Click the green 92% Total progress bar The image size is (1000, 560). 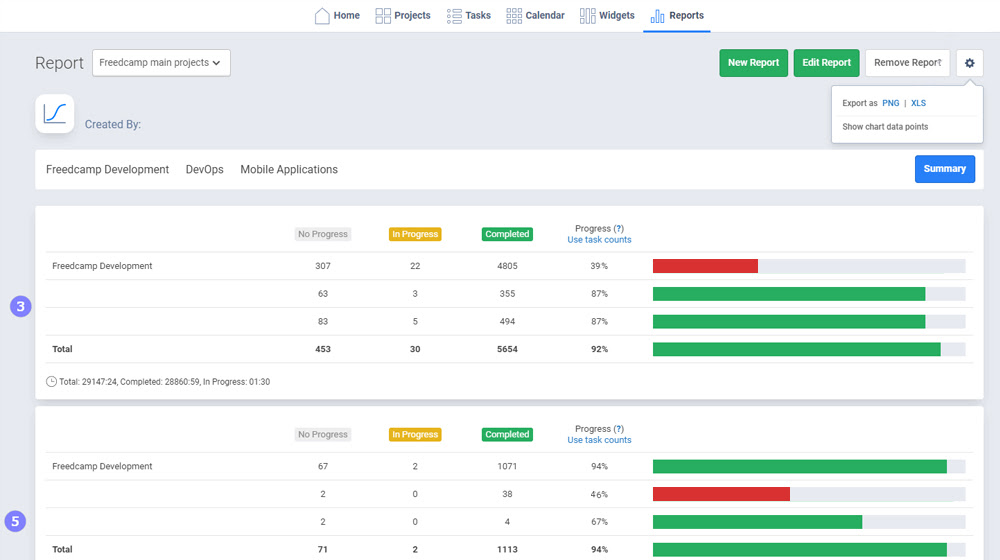click(x=797, y=349)
